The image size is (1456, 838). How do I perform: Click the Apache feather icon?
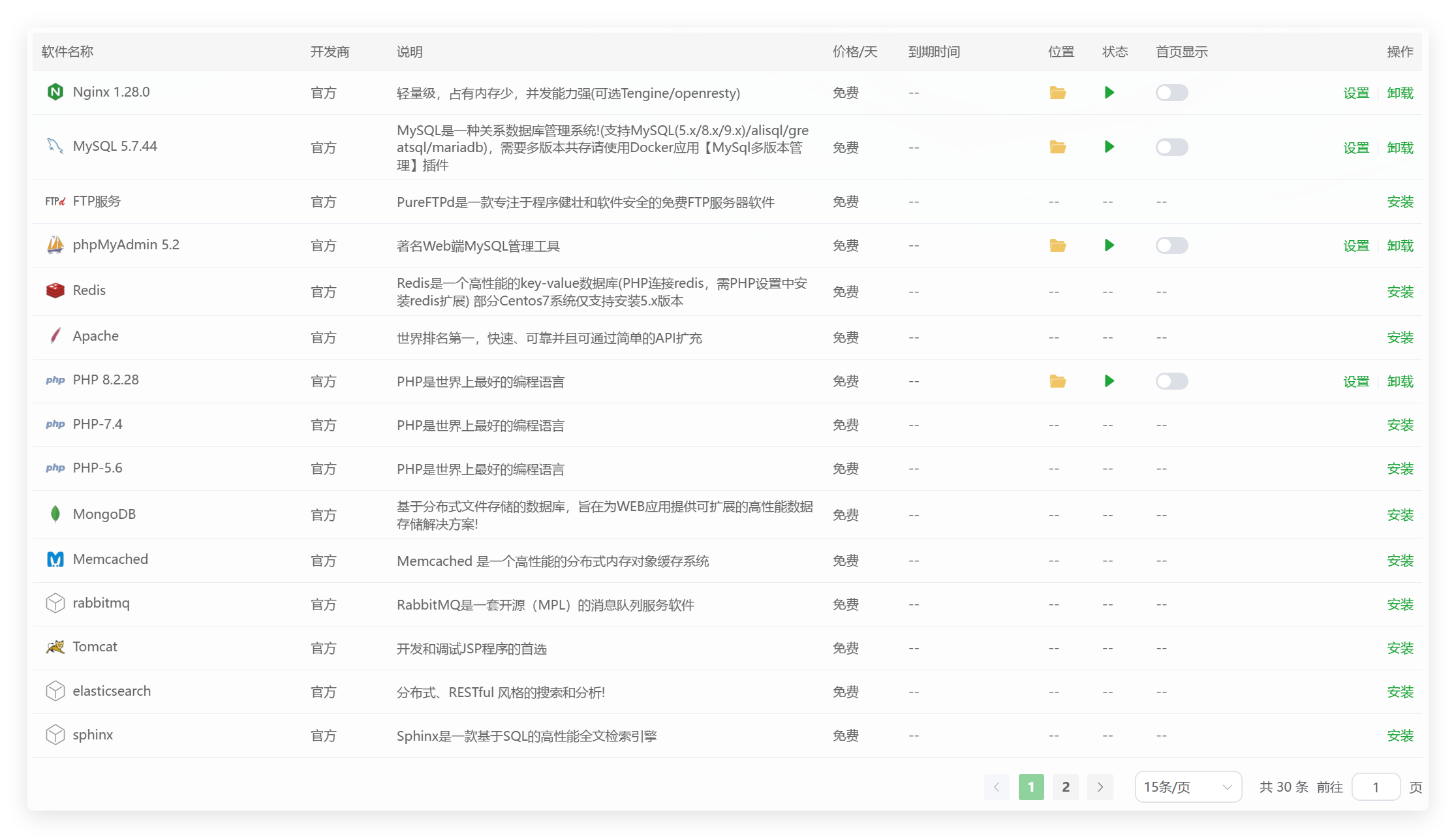coord(55,336)
